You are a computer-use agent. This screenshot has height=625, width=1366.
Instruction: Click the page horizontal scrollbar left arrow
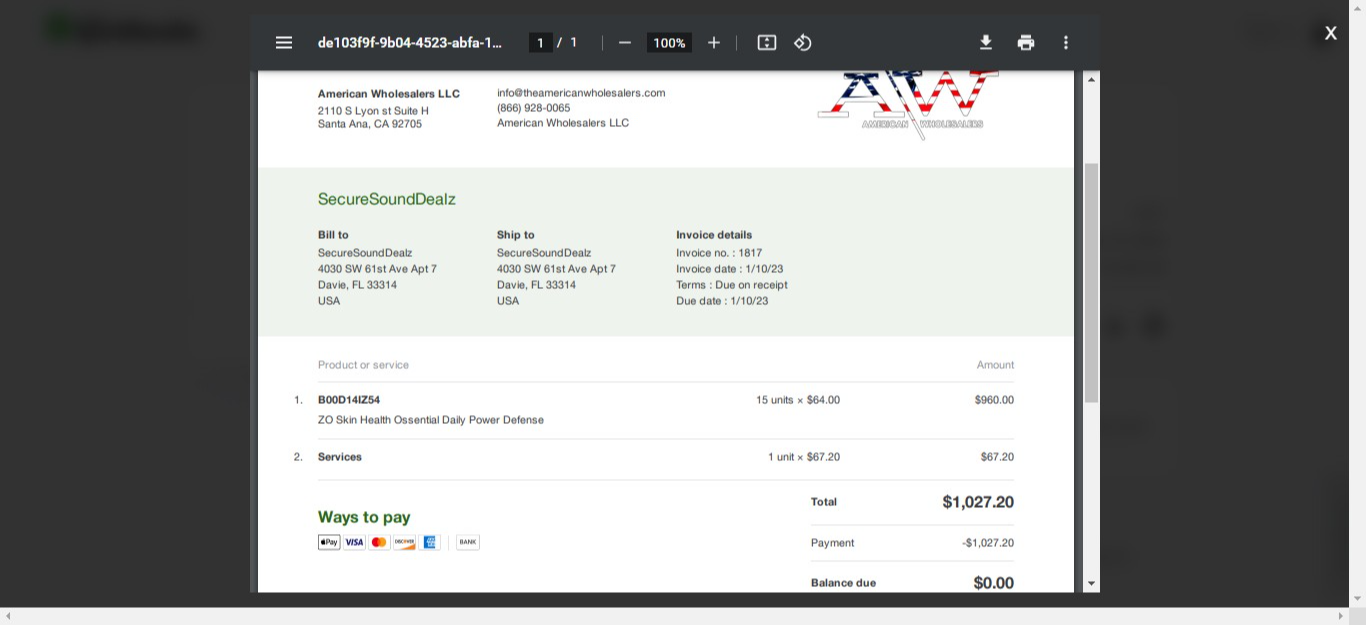click(x=8, y=615)
